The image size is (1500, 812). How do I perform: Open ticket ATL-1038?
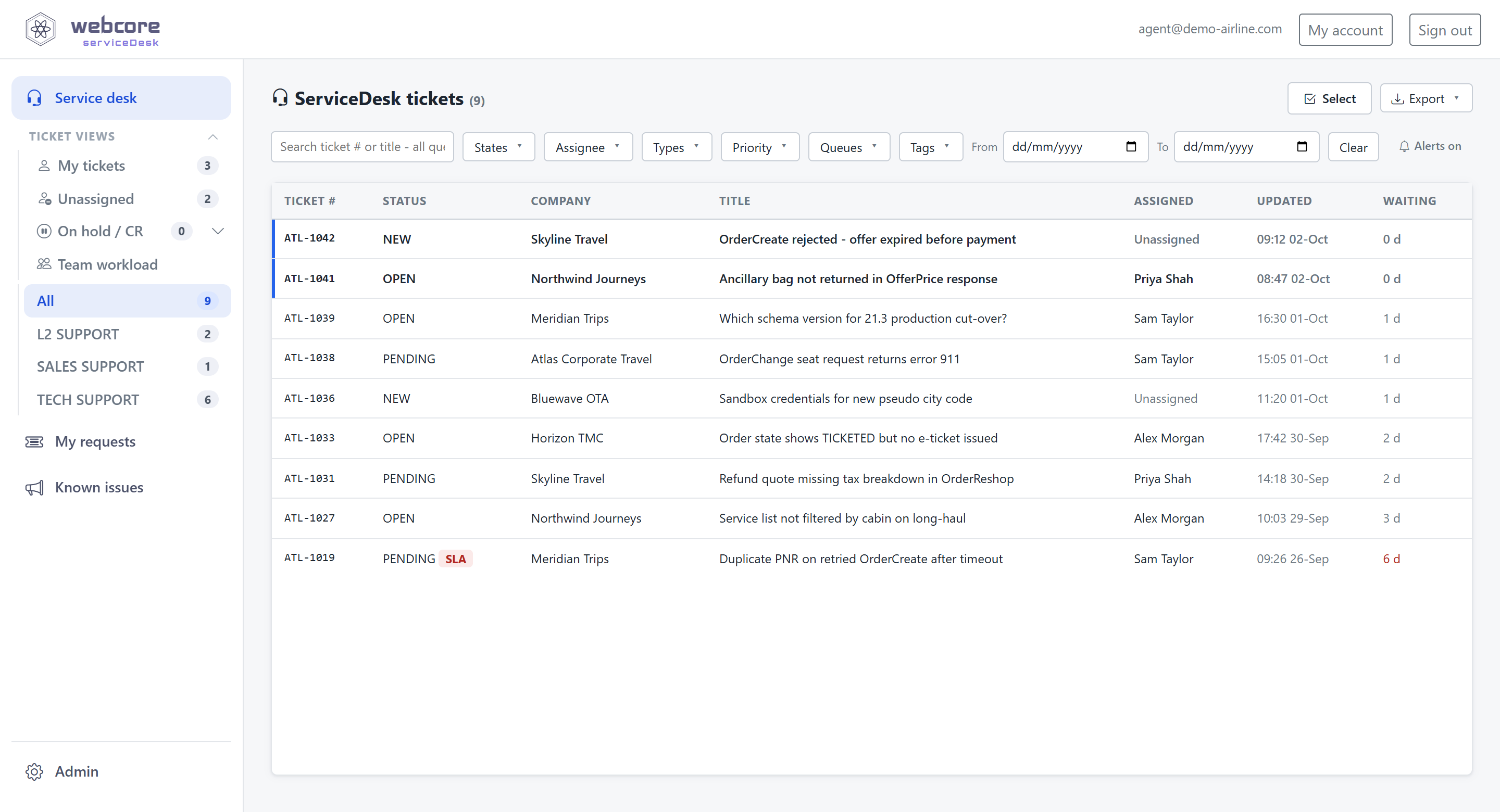point(872,359)
